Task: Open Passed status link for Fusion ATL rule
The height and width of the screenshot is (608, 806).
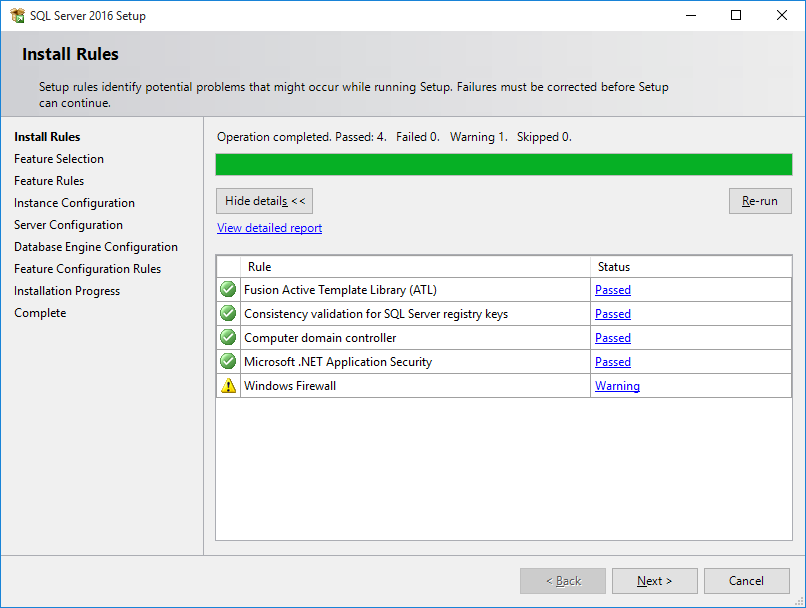Action: pos(612,290)
